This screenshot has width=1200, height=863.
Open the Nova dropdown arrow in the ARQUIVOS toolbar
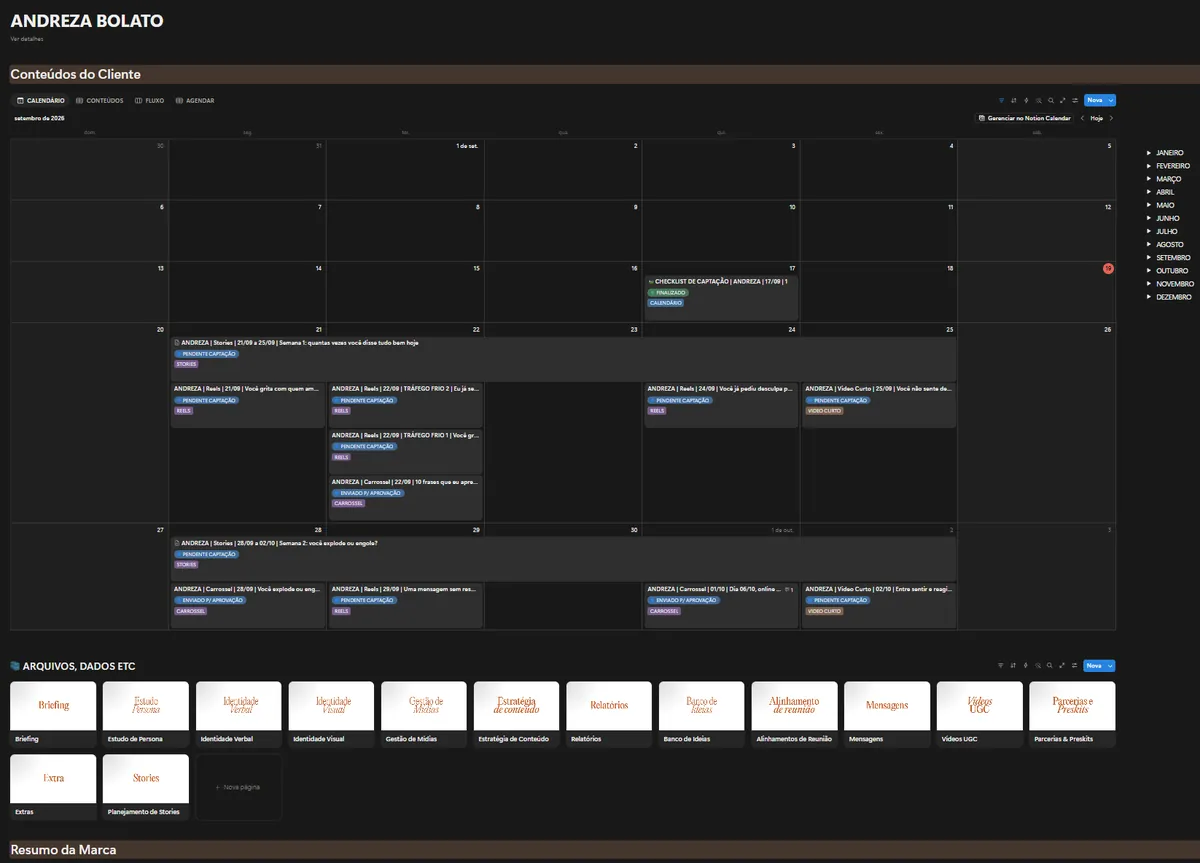pos(1111,665)
